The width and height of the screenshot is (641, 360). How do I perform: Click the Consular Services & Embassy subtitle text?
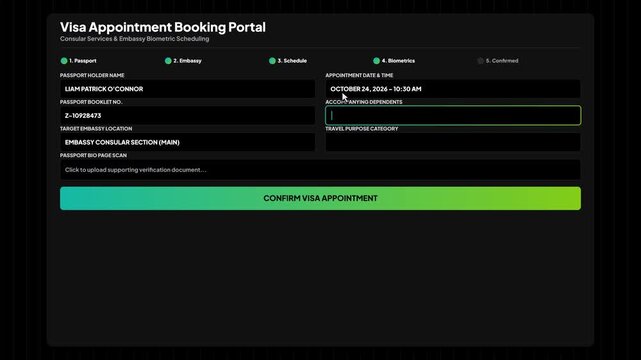tap(134, 39)
